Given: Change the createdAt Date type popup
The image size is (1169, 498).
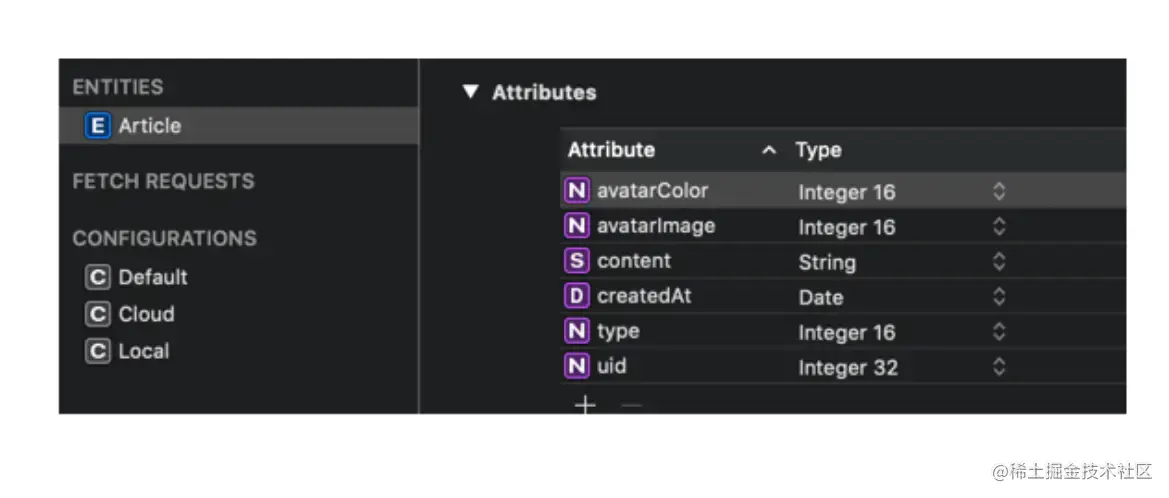Looking at the screenshot, I should coord(998,297).
